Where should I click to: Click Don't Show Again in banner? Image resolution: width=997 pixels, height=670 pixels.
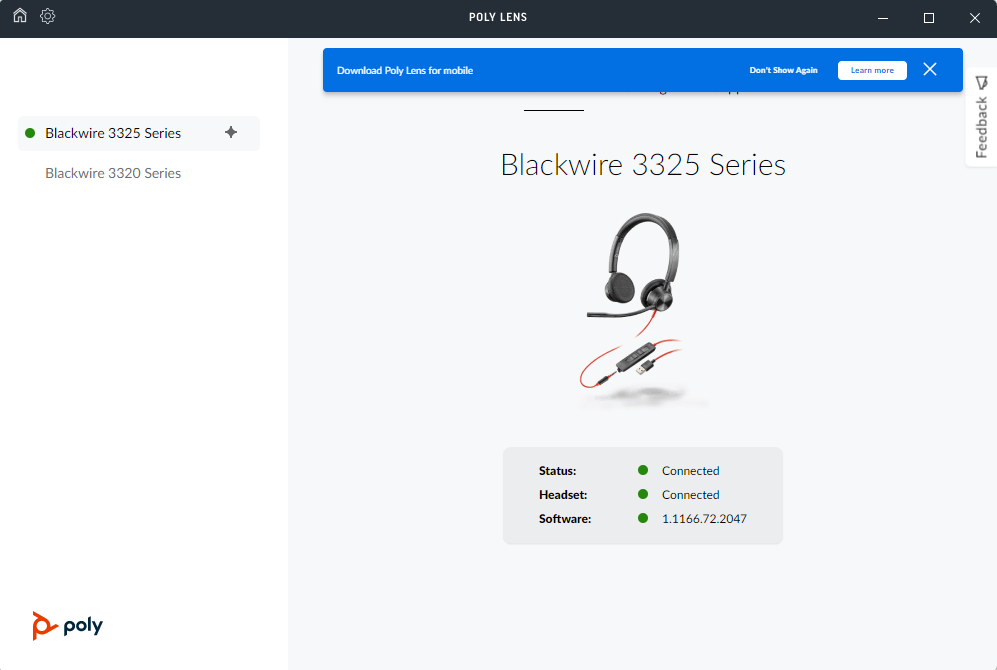pos(783,71)
